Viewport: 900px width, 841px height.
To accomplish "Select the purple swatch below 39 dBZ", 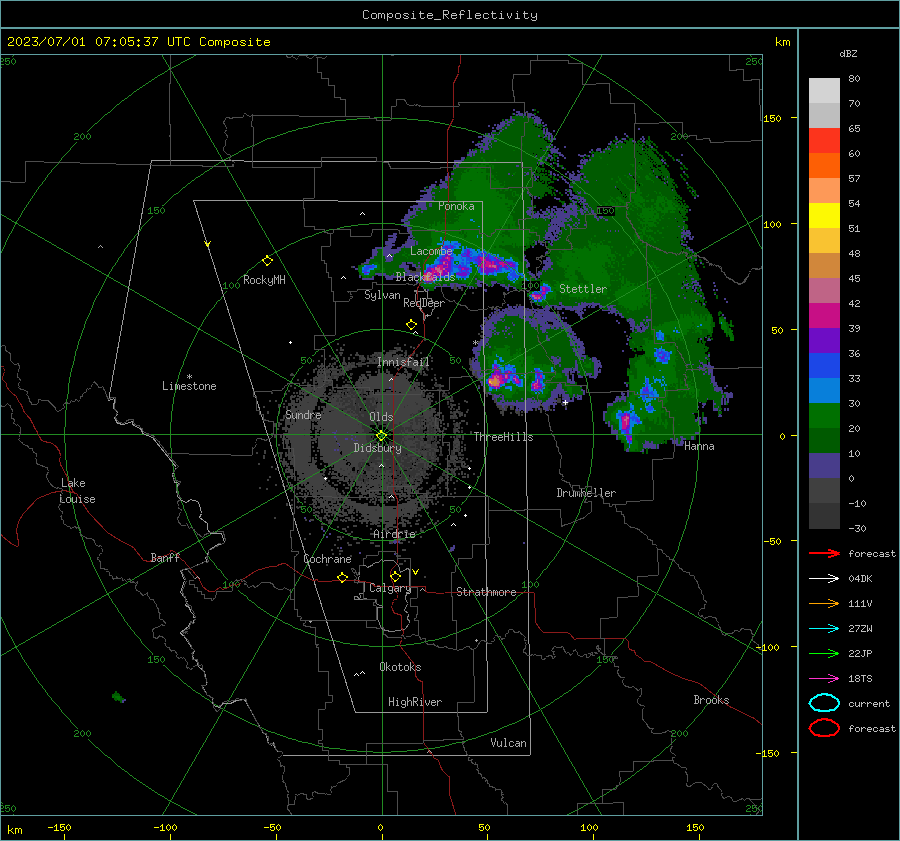I will pyautogui.click(x=824, y=340).
